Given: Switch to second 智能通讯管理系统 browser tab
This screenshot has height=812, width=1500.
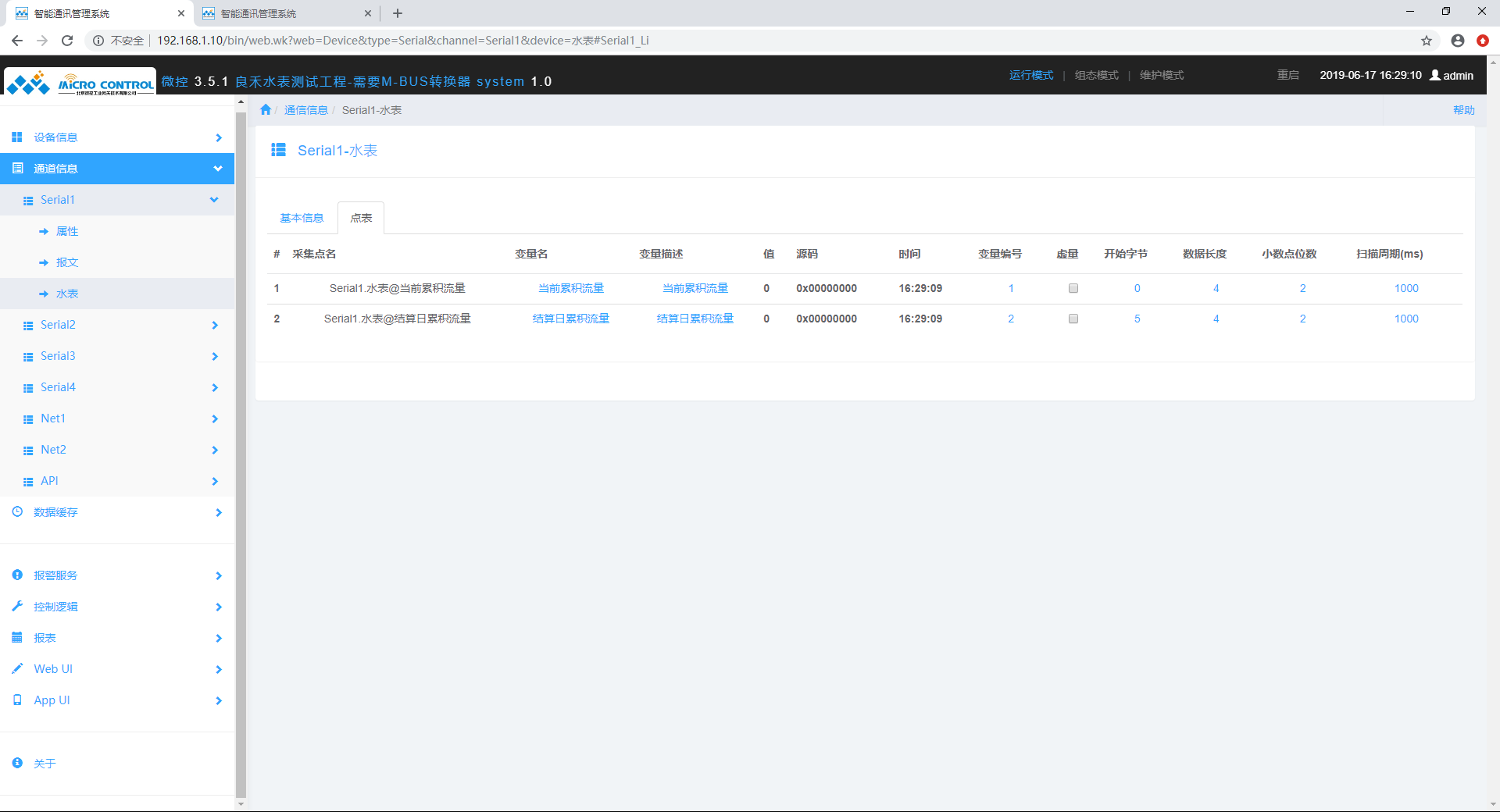Looking at the screenshot, I should coord(285,13).
